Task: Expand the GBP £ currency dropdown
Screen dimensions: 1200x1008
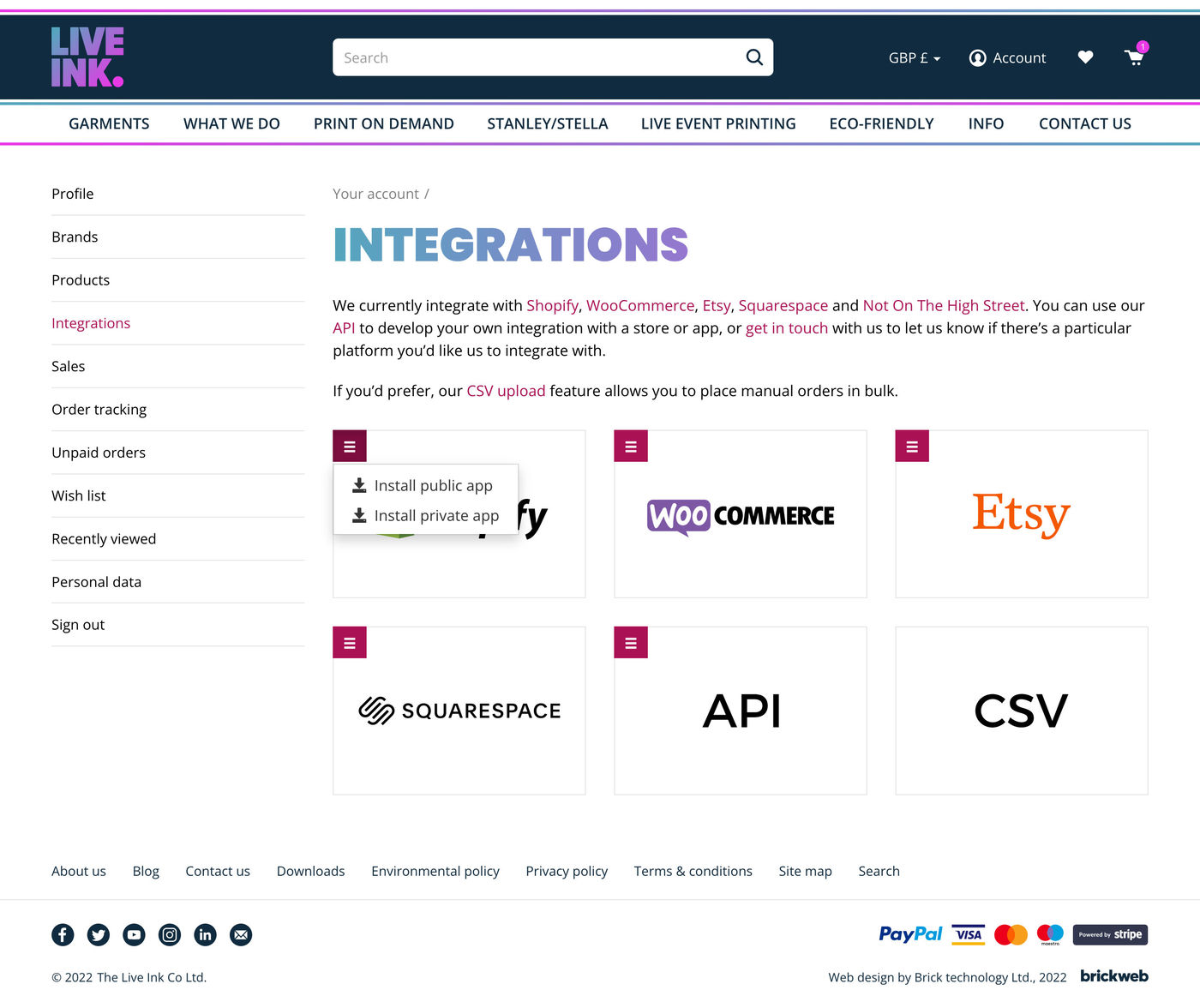Action: (914, 58)
